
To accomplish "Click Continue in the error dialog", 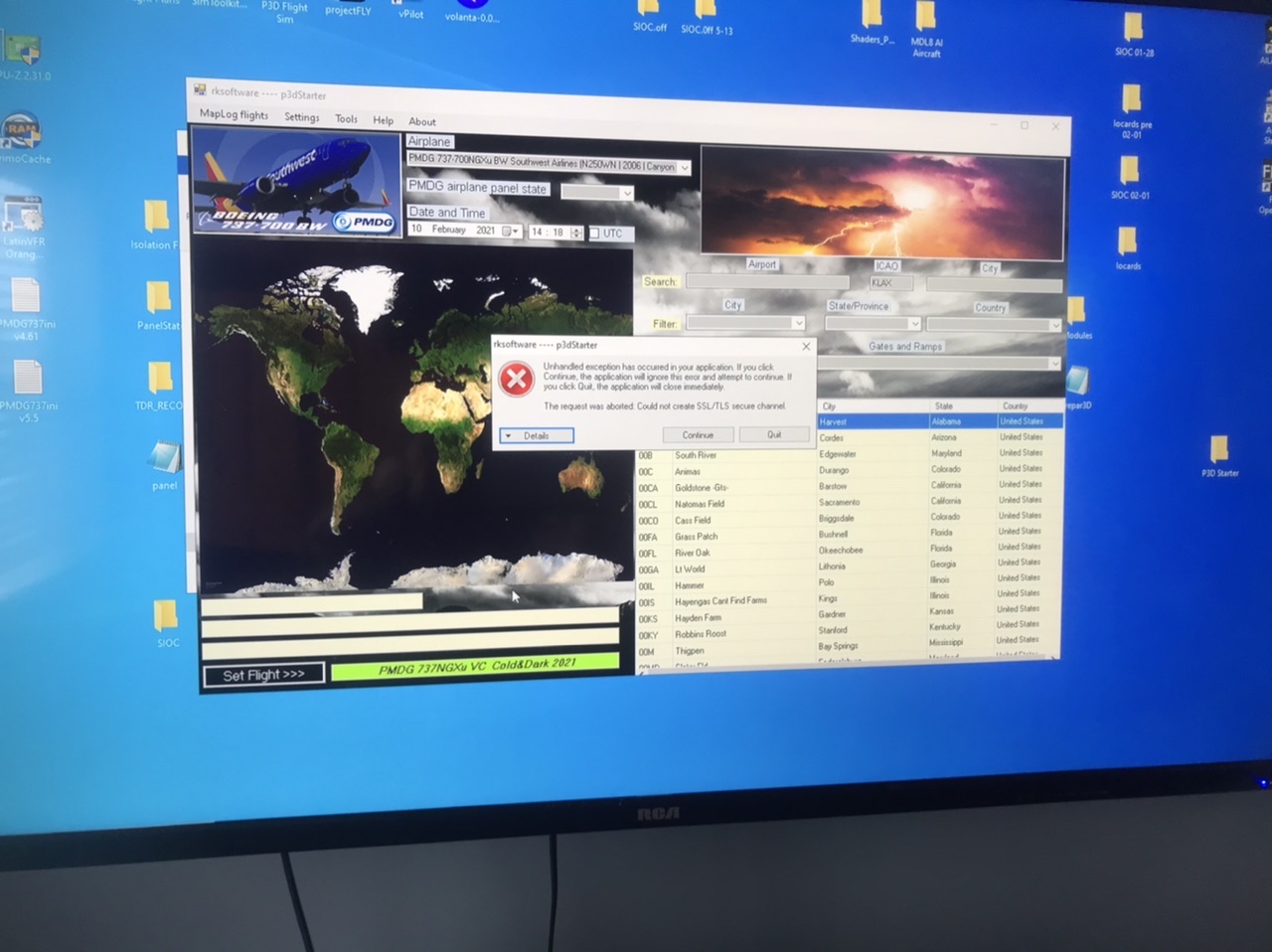I will pos(698,435).
